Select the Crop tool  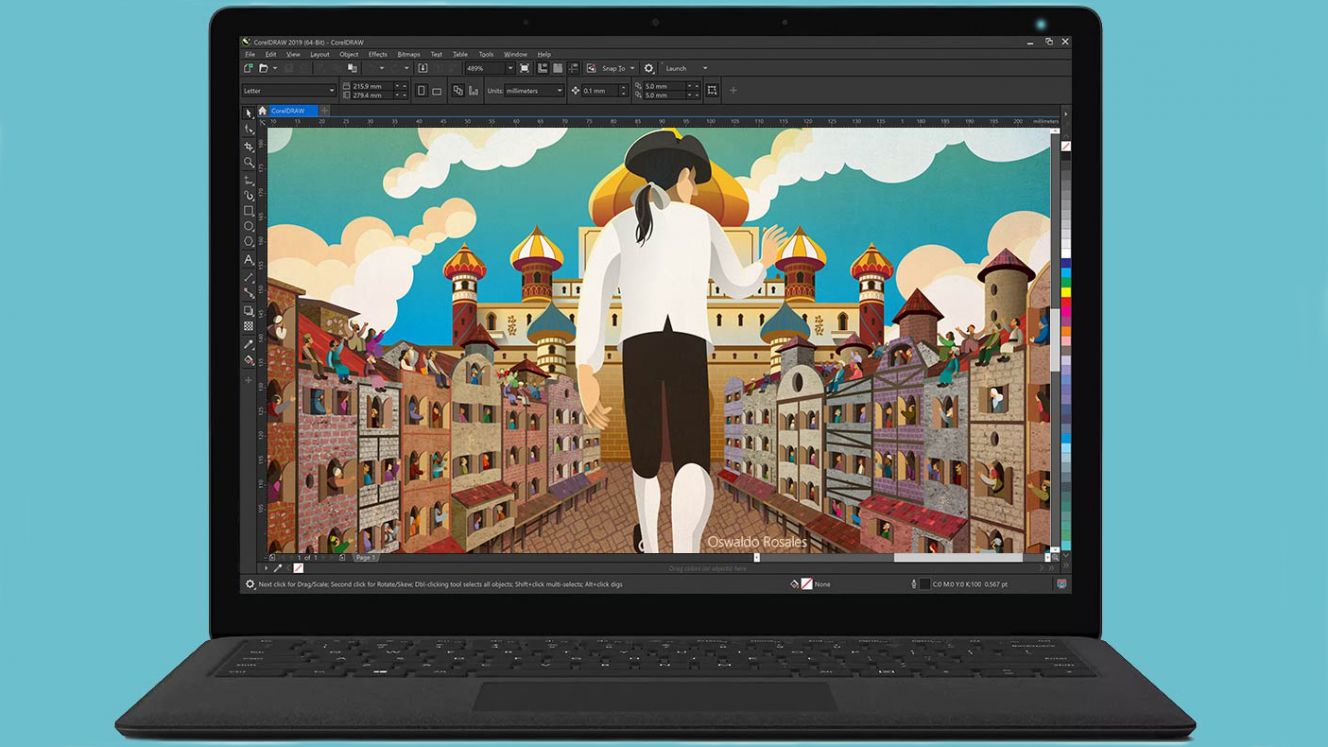(x=249, y=146)
